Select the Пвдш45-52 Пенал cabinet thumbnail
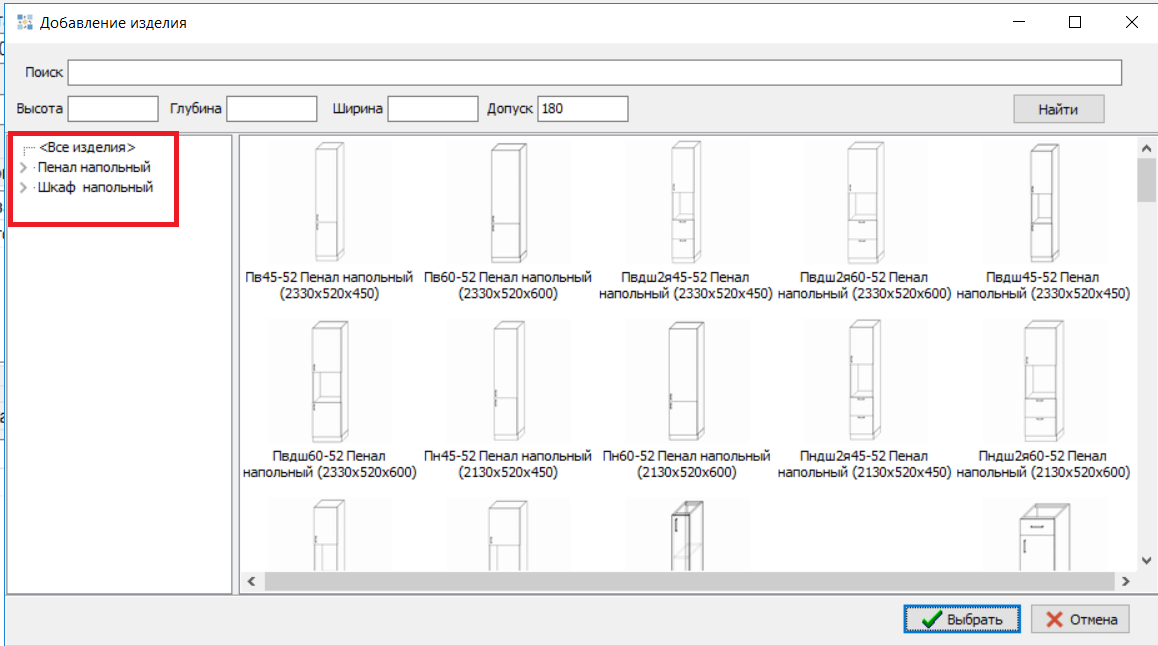Screen dimensions: 1158x646 (1043, 202)
